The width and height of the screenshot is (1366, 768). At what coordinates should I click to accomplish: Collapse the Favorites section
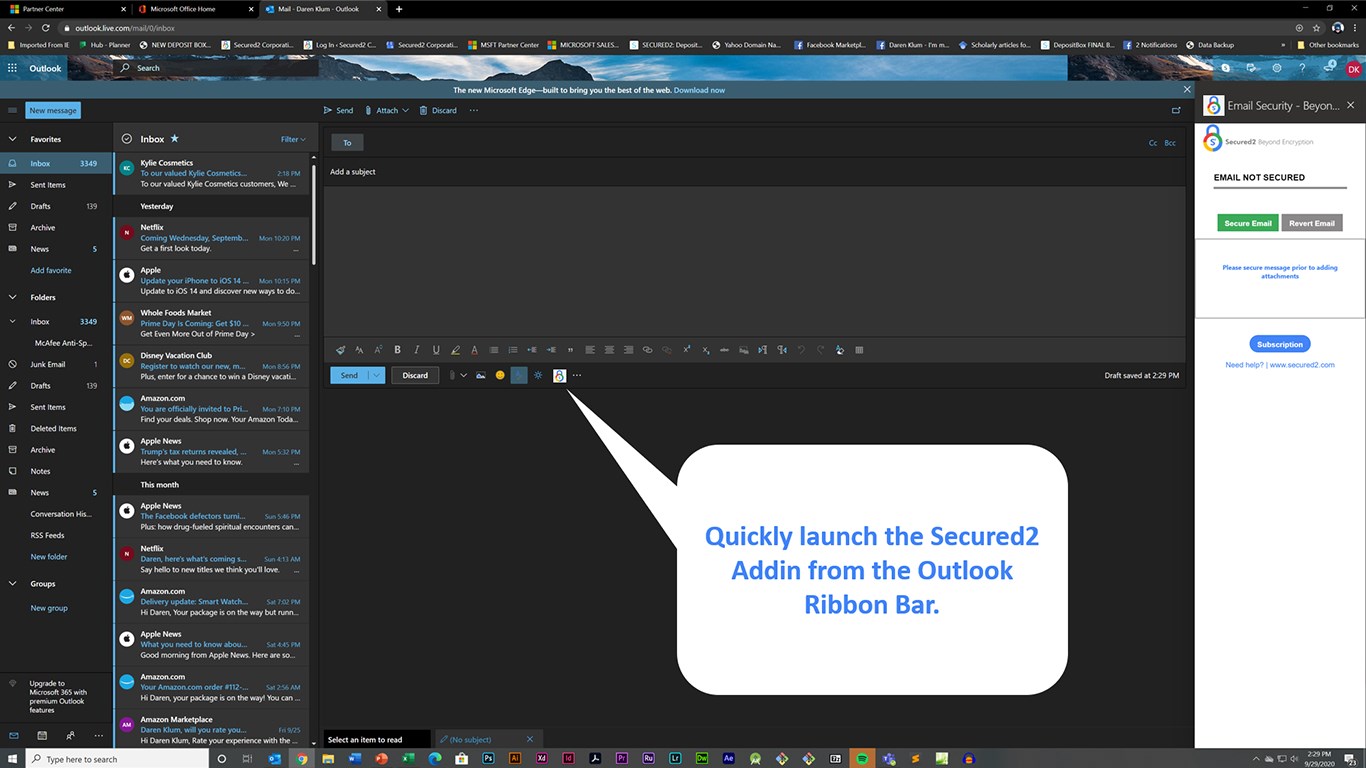[12, 139]
